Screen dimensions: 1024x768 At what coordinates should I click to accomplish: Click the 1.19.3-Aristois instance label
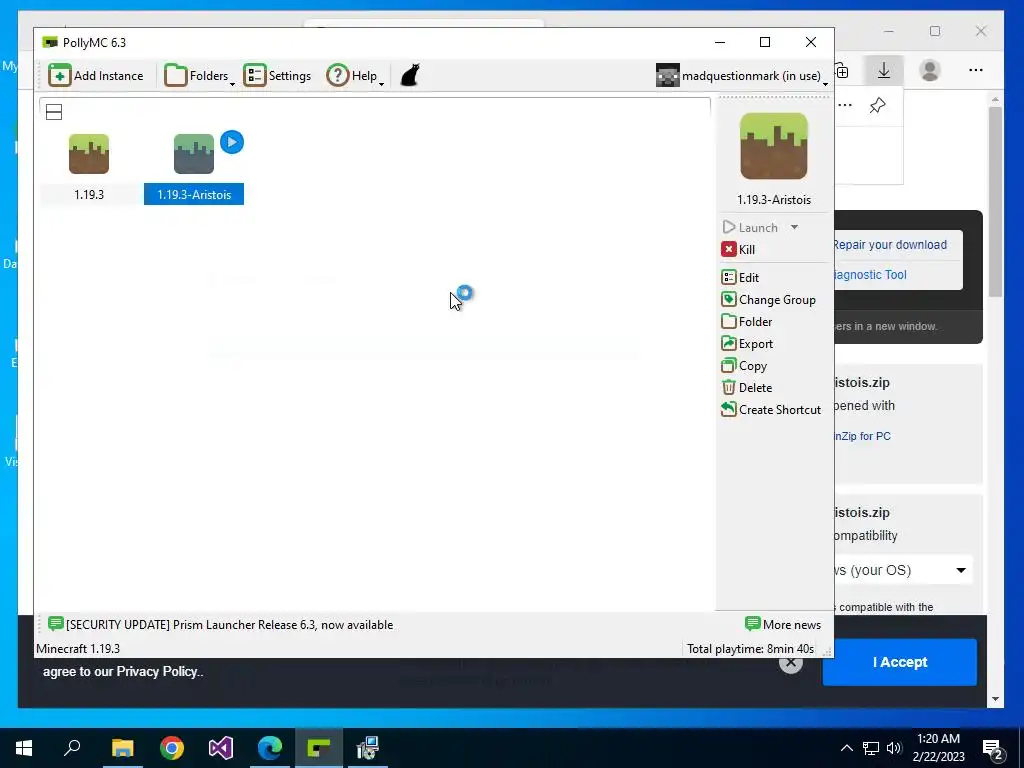tap(194, 195)
